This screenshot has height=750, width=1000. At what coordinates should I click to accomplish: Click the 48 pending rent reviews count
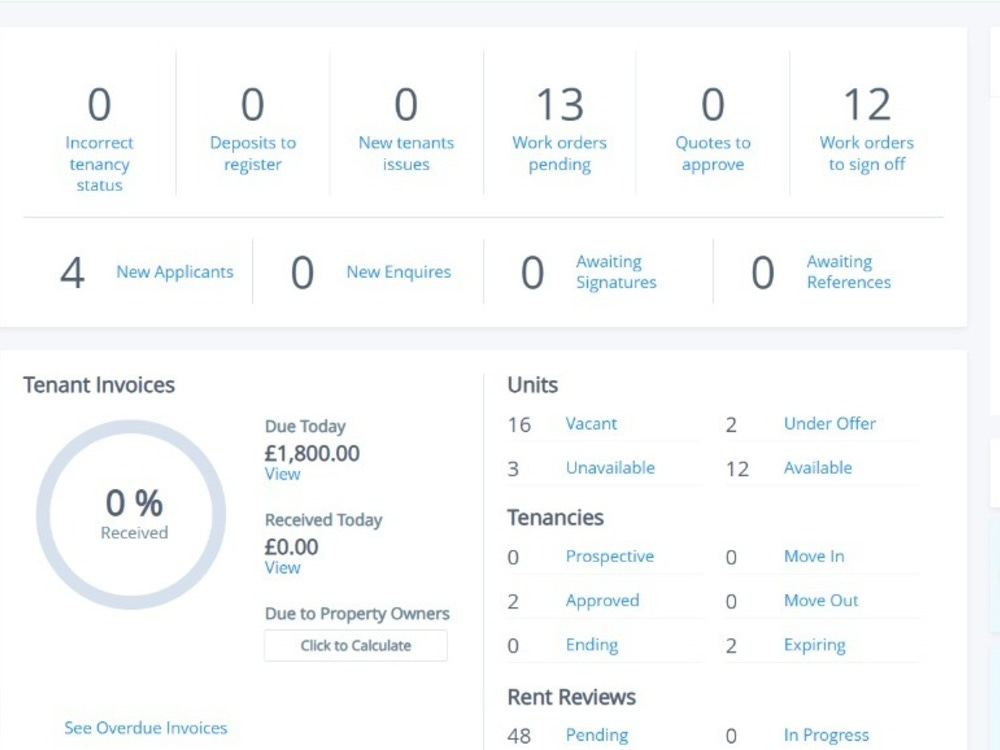click(x=519, y=736)
